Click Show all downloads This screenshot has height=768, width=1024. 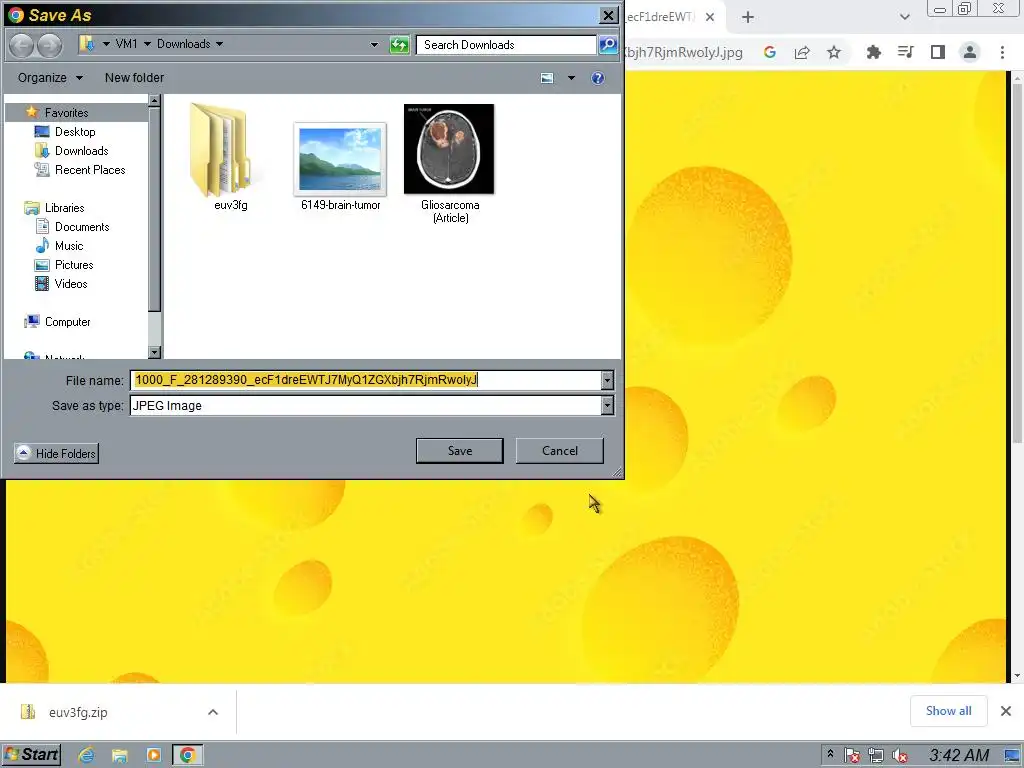(x=948, y=711)
